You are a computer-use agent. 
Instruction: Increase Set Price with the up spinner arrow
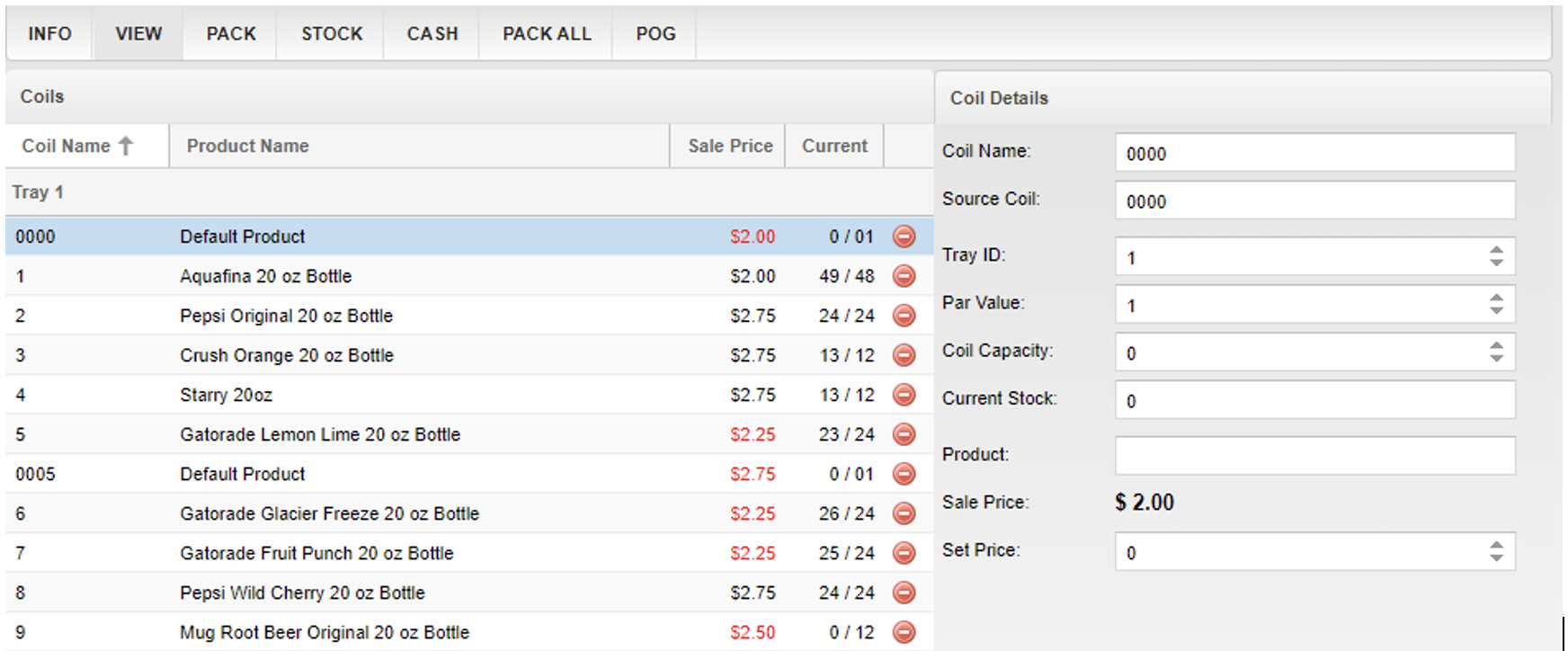(1496, 545)
